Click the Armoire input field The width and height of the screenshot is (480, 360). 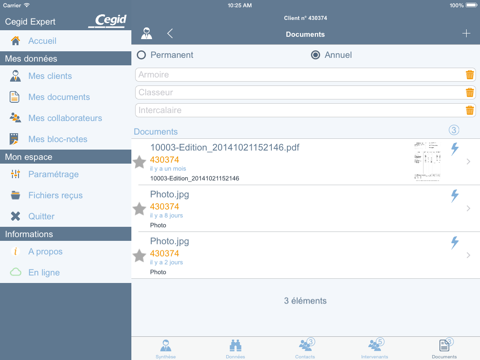coord(299,75)
